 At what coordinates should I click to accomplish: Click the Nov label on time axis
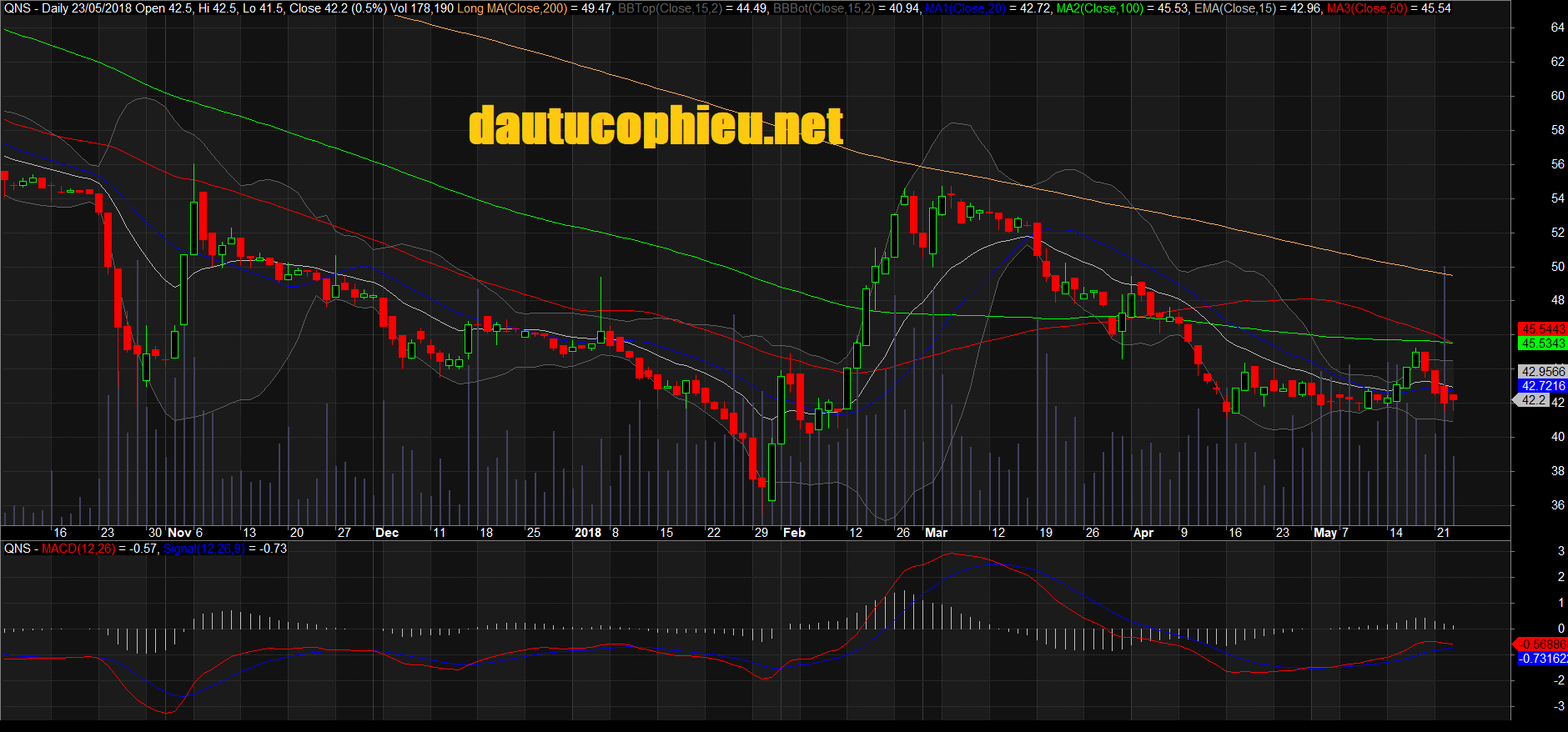[179, 533]
